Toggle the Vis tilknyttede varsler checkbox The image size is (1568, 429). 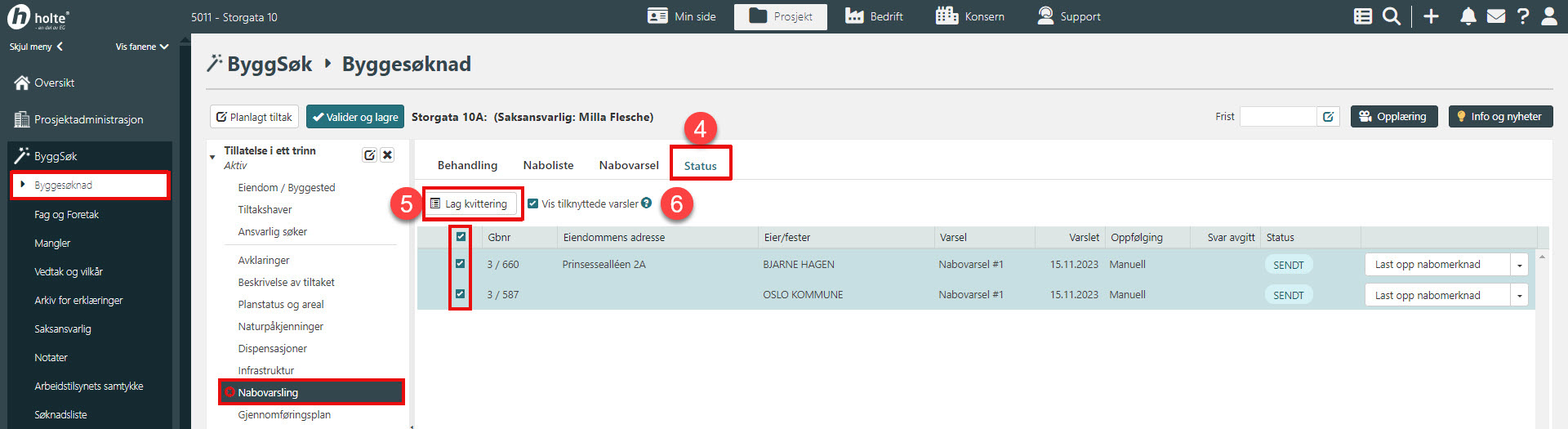point(533,203)
